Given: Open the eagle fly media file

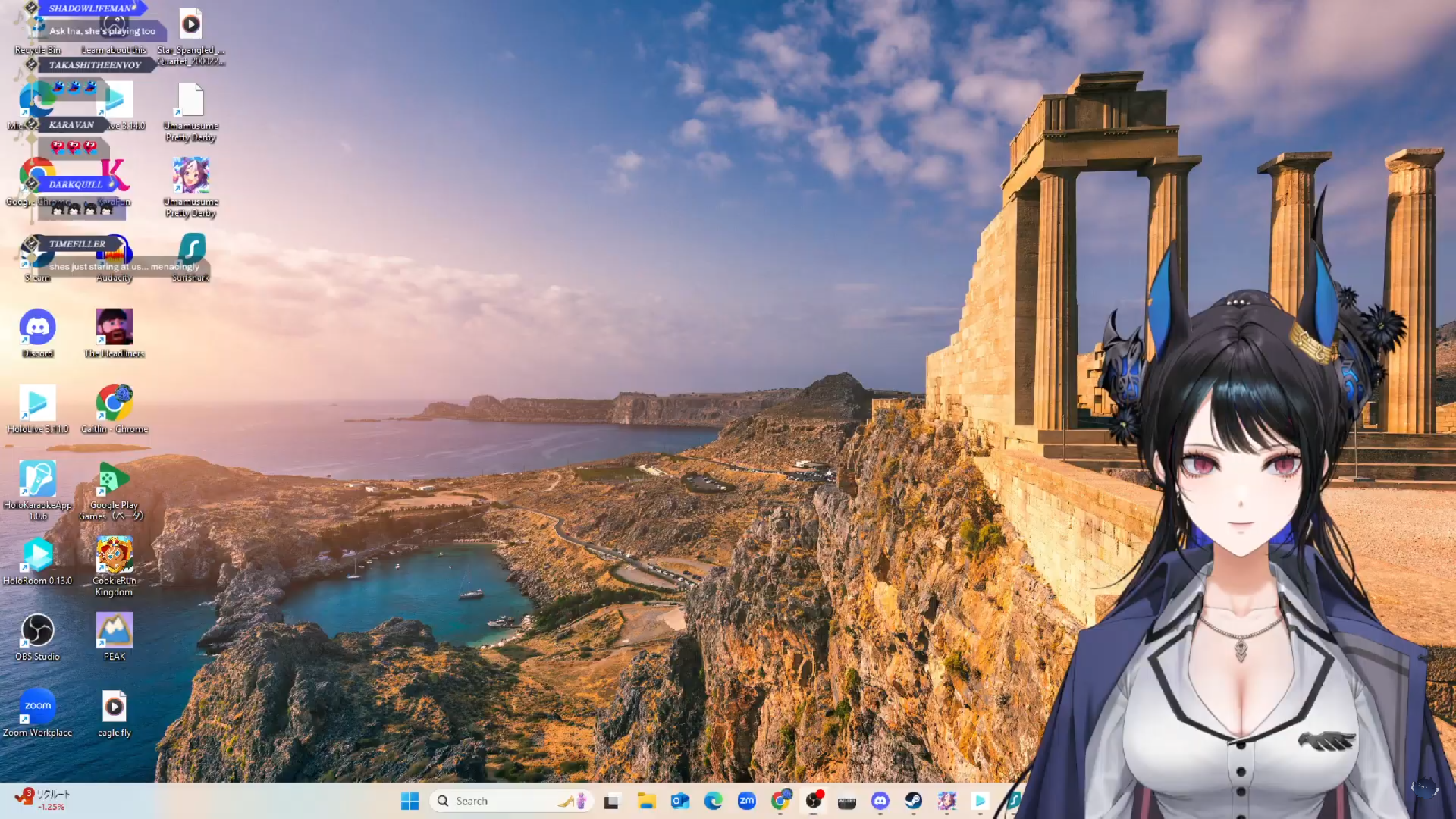Looking at the screenshot, I should pos(114,707).
